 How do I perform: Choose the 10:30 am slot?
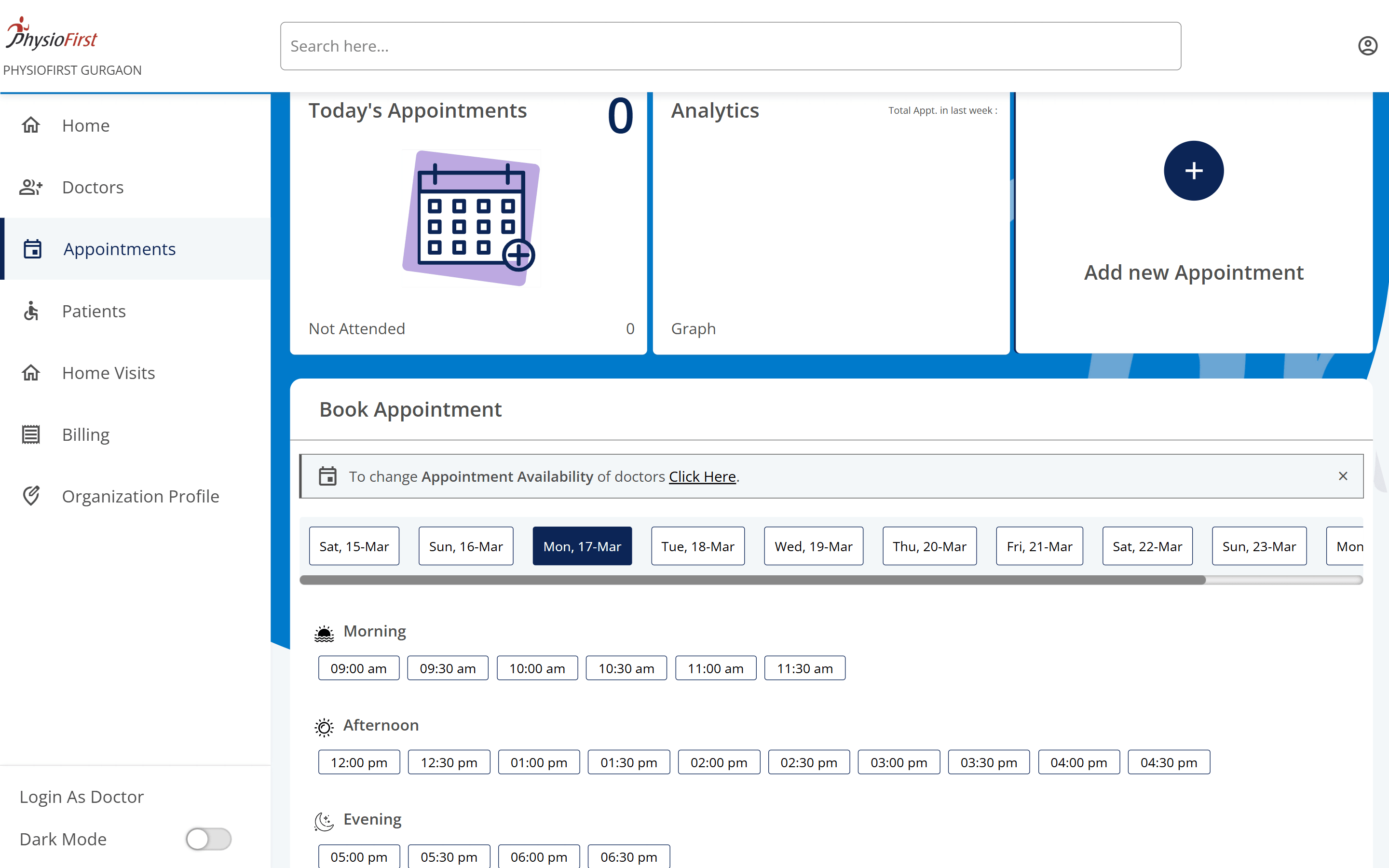point(626,668)
